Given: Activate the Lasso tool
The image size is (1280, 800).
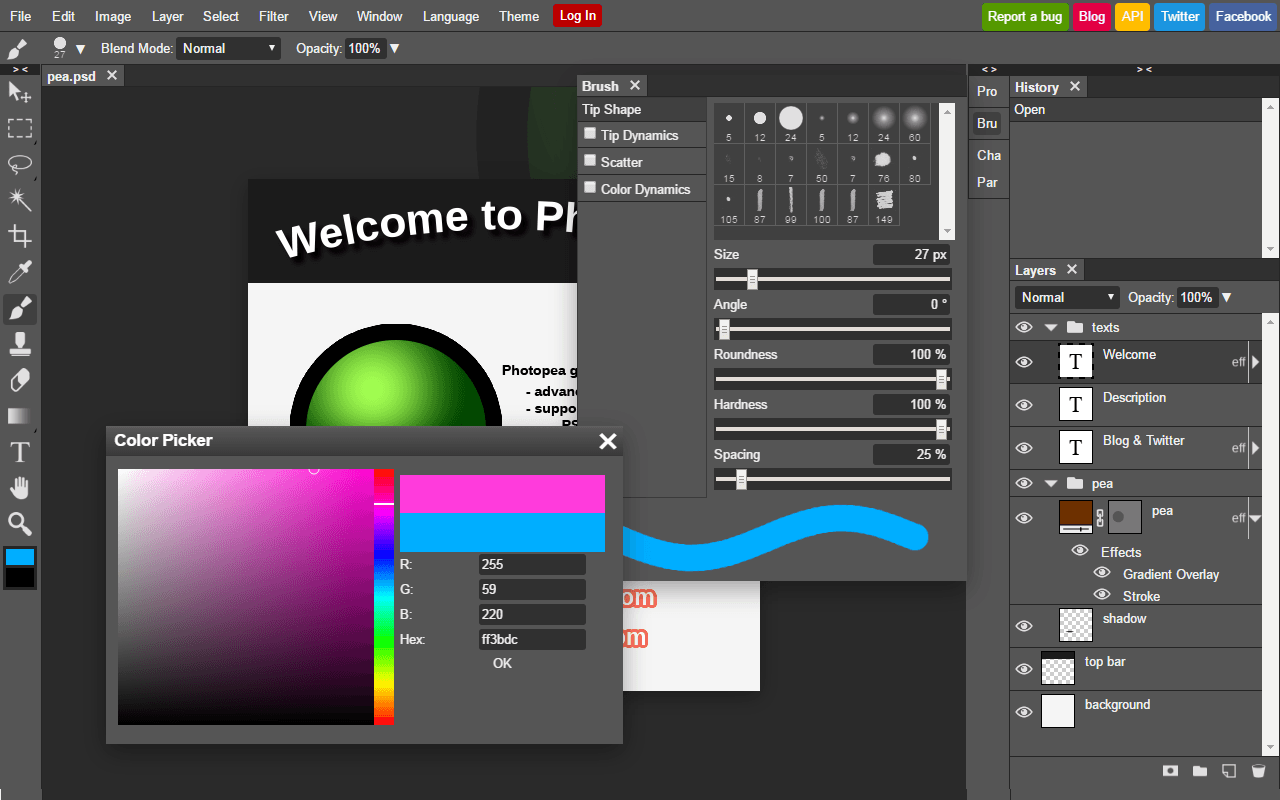Looking at the screenshot, I should [20, 164].
